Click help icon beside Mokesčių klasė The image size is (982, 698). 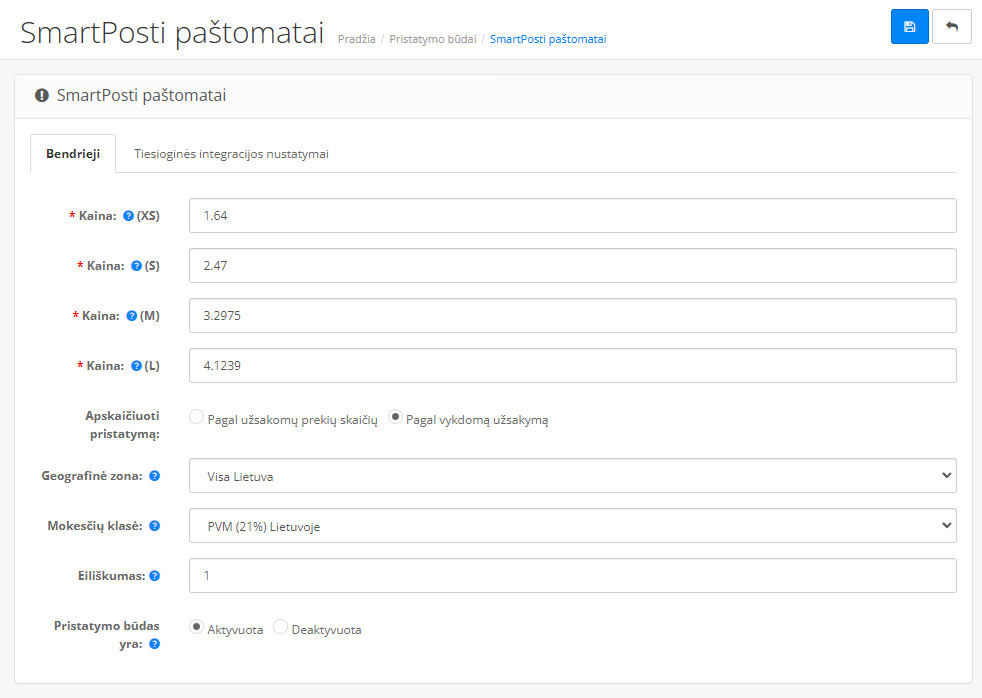click(155, 526)
